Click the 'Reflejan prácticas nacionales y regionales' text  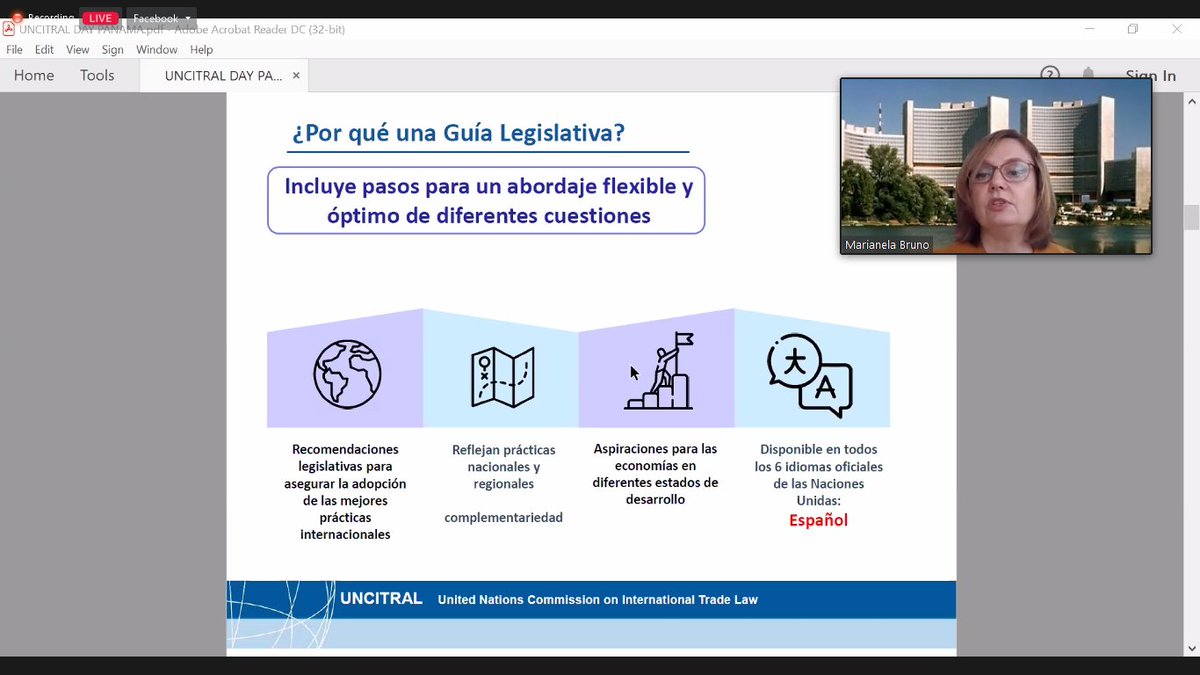coord(503,467)
